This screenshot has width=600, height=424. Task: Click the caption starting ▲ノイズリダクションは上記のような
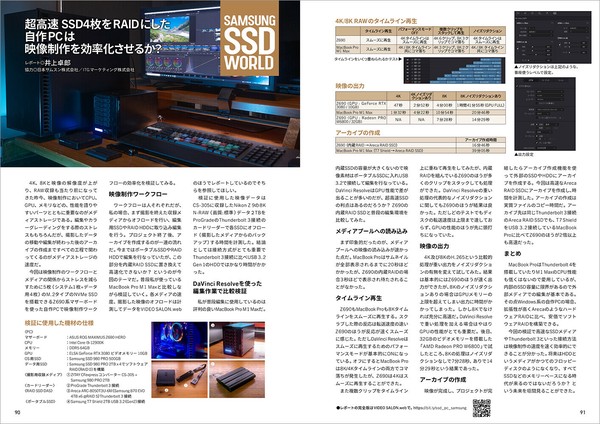click(x=546, y=69)
